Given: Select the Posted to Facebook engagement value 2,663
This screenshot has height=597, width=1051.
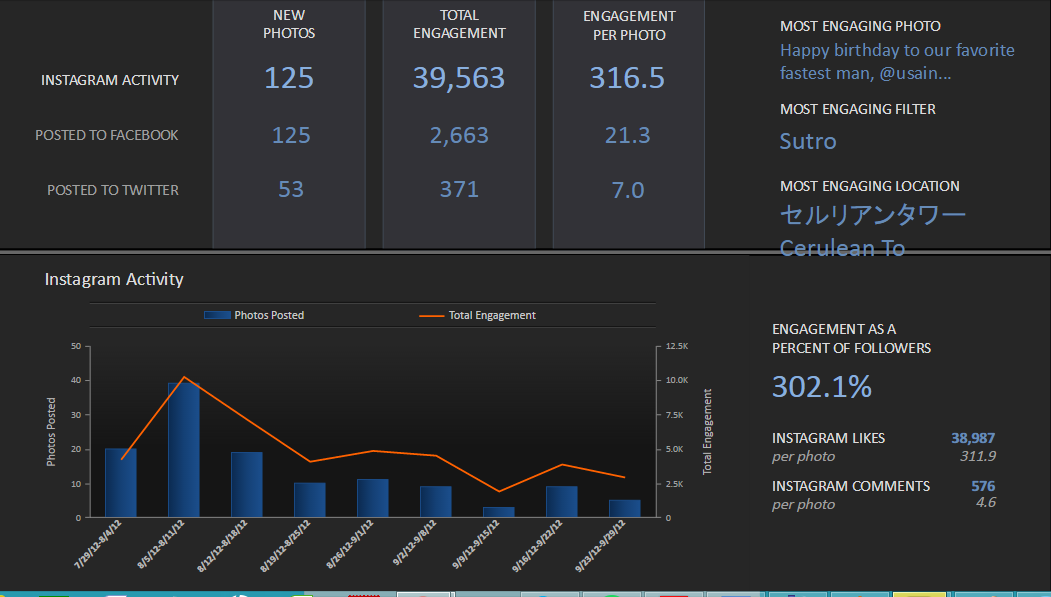Looking at the screenshot, I should click(459, 135).
